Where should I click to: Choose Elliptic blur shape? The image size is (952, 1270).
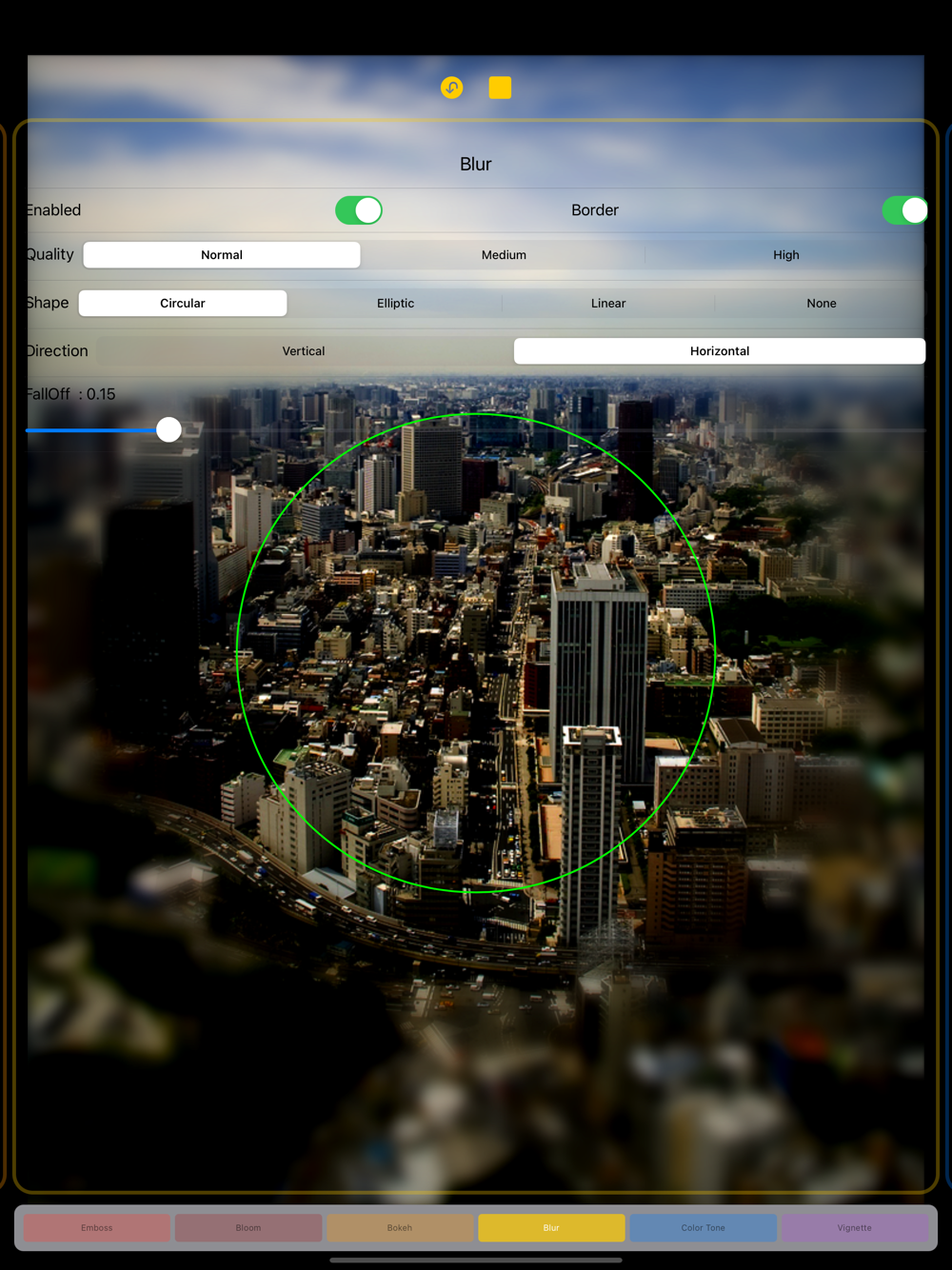(x=395, y=303)
